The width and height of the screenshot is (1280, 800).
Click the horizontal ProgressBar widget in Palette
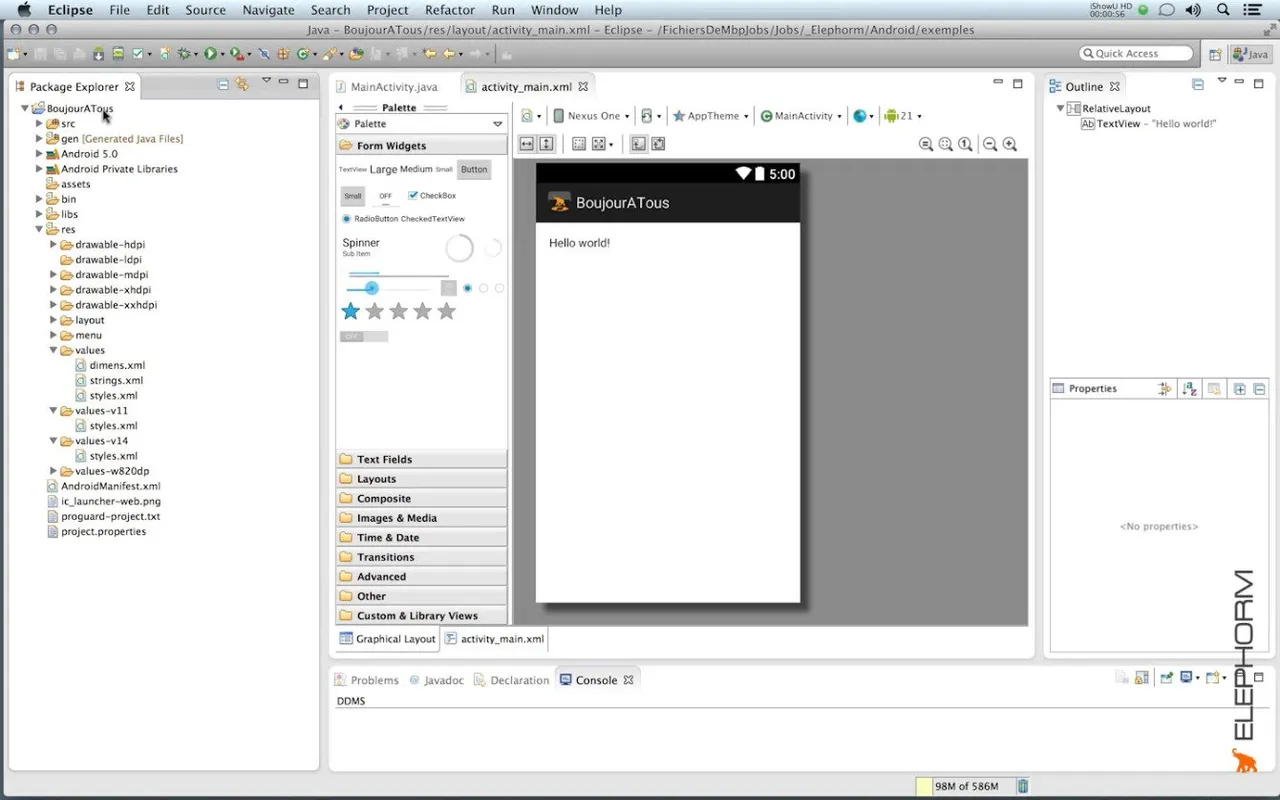(398, 274)
